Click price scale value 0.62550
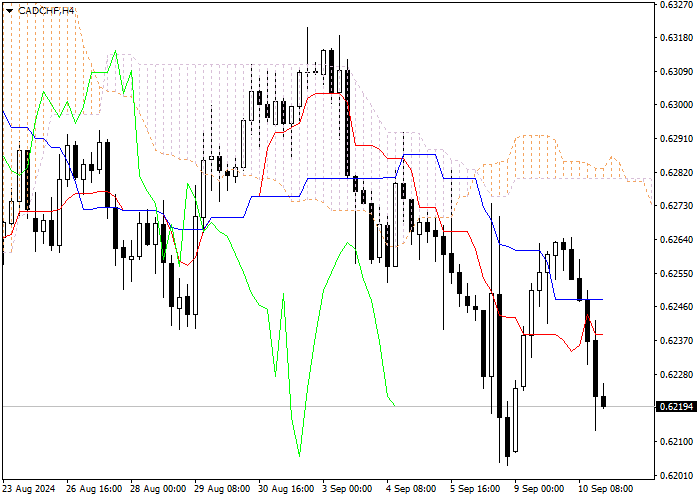This screenshot has height=500, width=700. (676, 273)
